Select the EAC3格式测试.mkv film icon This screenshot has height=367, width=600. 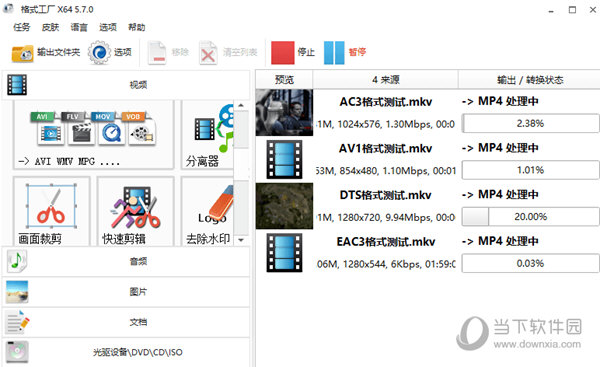pyautogui.click(x=284, y=253)
